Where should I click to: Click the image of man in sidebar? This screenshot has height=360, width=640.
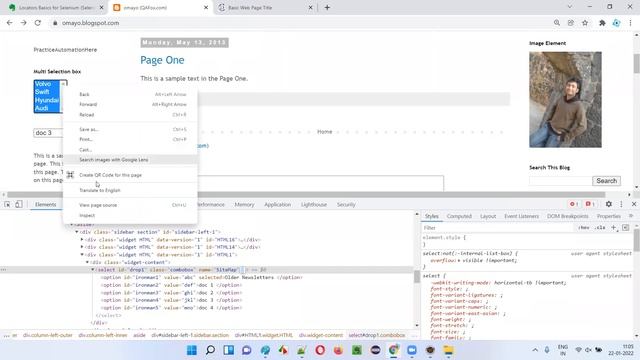[x=565, y=100]
